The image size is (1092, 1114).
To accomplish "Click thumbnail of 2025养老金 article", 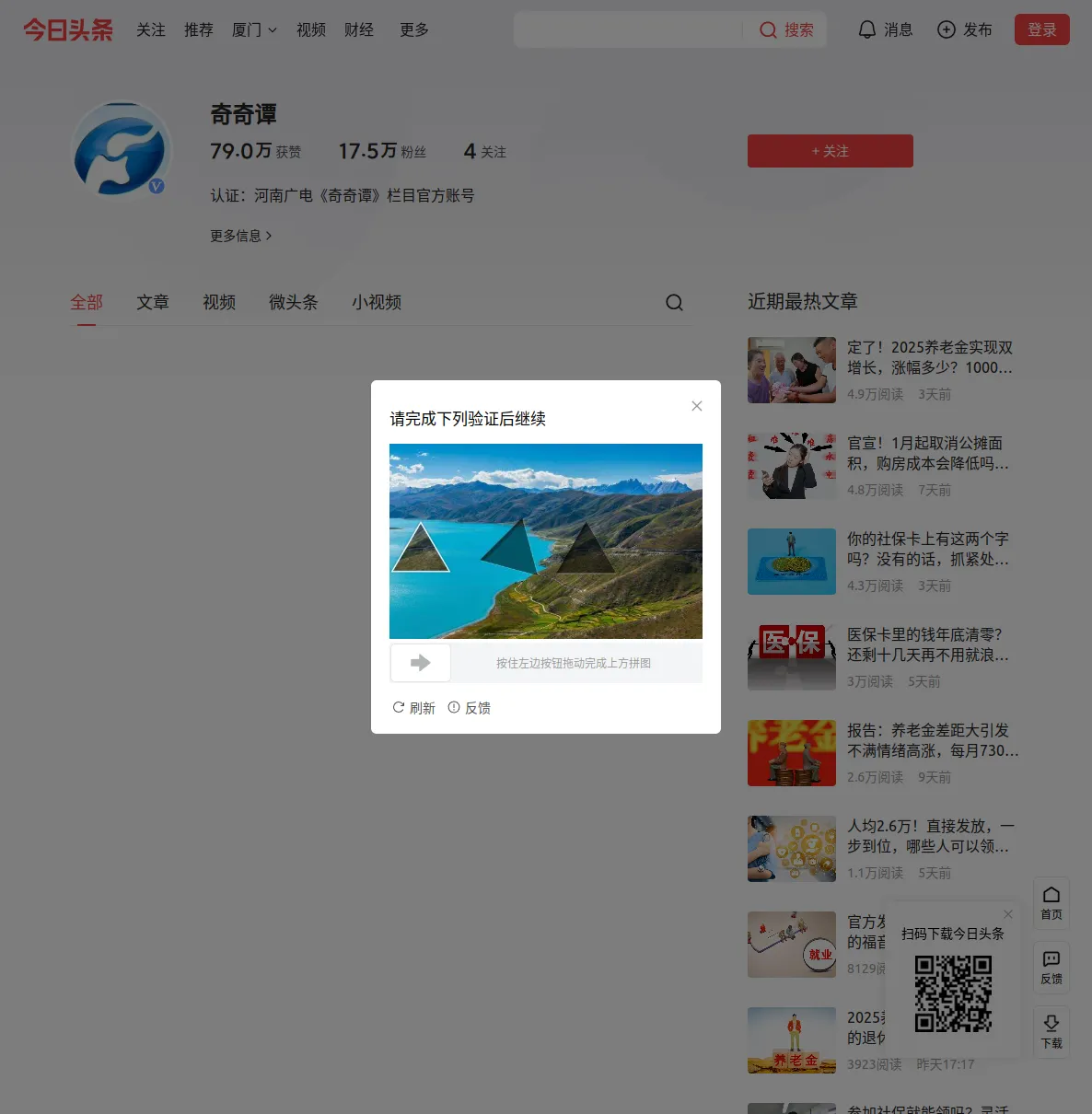I will click(x=792, y=370).
